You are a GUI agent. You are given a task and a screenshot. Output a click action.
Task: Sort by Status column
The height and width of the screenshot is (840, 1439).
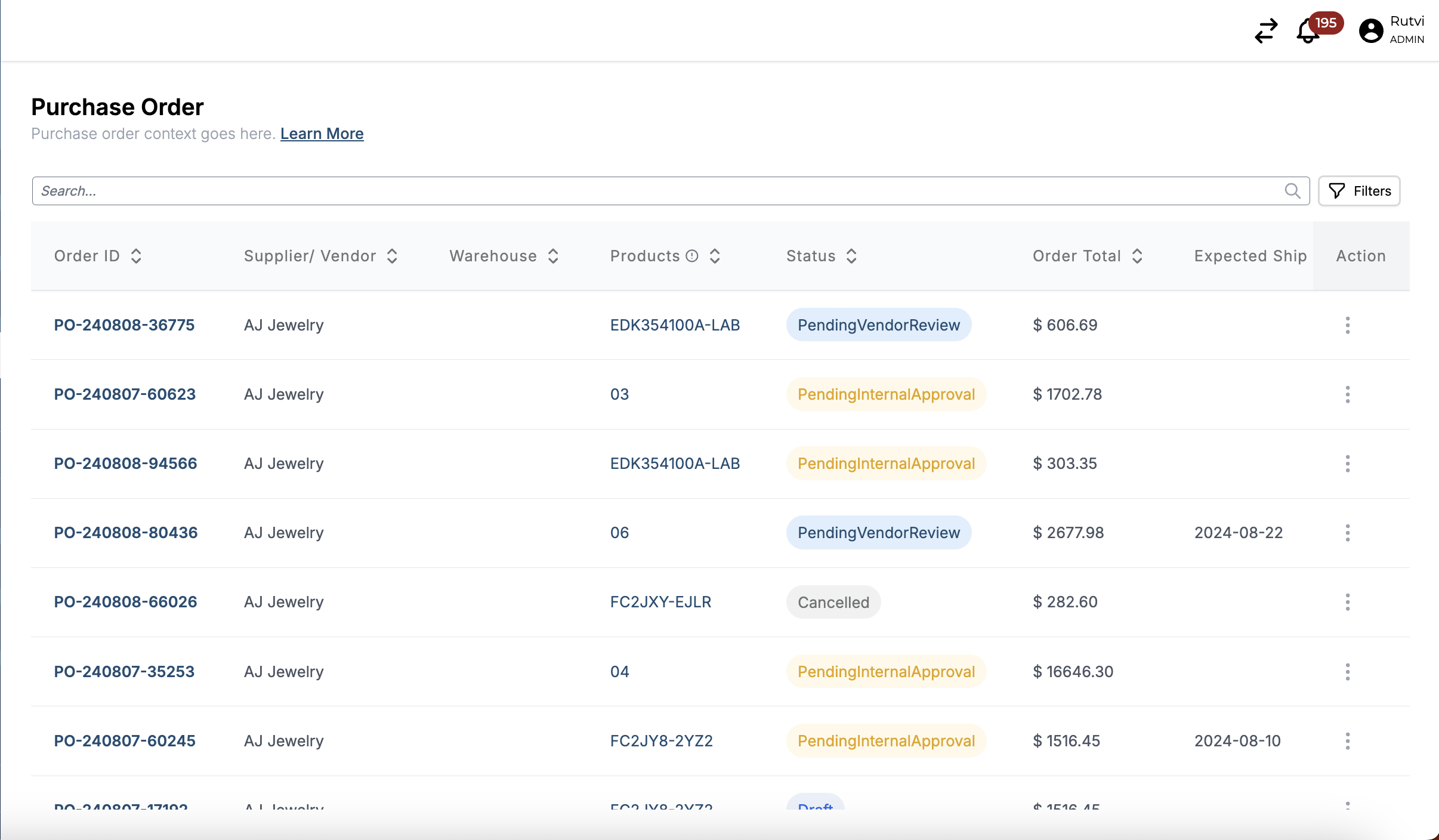tap(851, 256)
